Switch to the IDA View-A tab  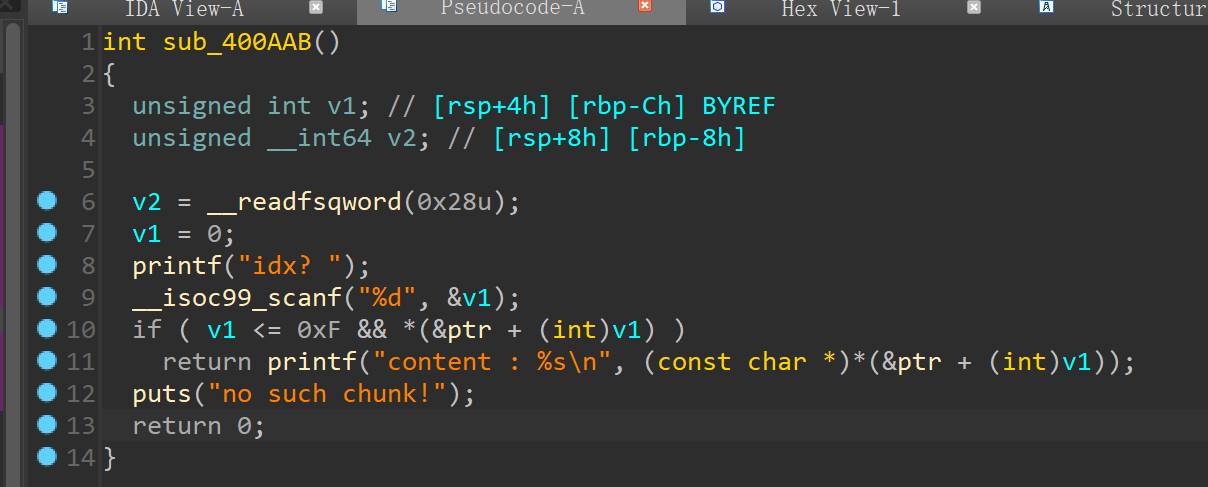click(184, 10)
